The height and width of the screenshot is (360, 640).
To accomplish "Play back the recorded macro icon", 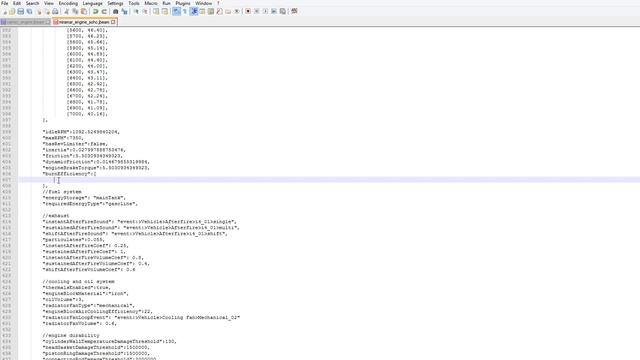I will pyautogui.click(x=265, y=11).
